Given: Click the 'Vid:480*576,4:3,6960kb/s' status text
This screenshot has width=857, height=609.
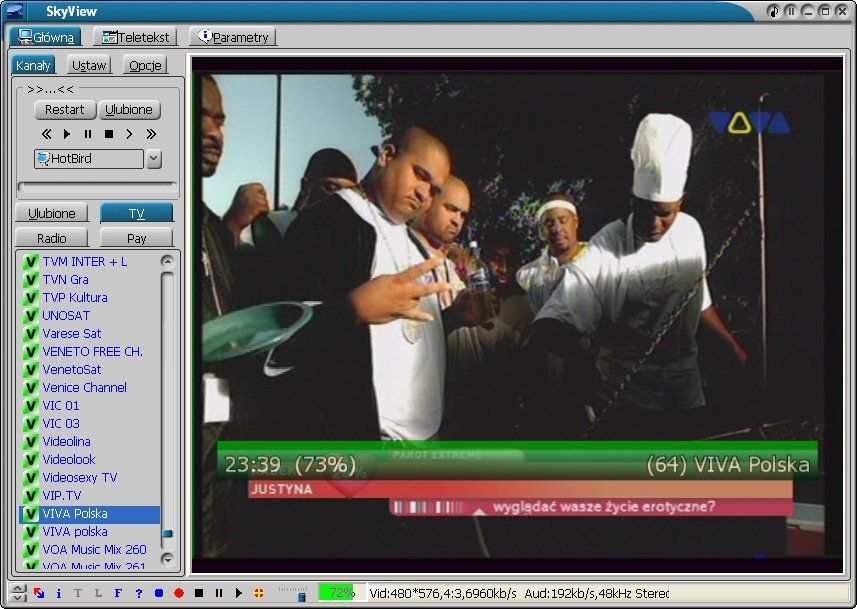Looking at the screenshot, I should pyautogui.click(x=443, y=593).
